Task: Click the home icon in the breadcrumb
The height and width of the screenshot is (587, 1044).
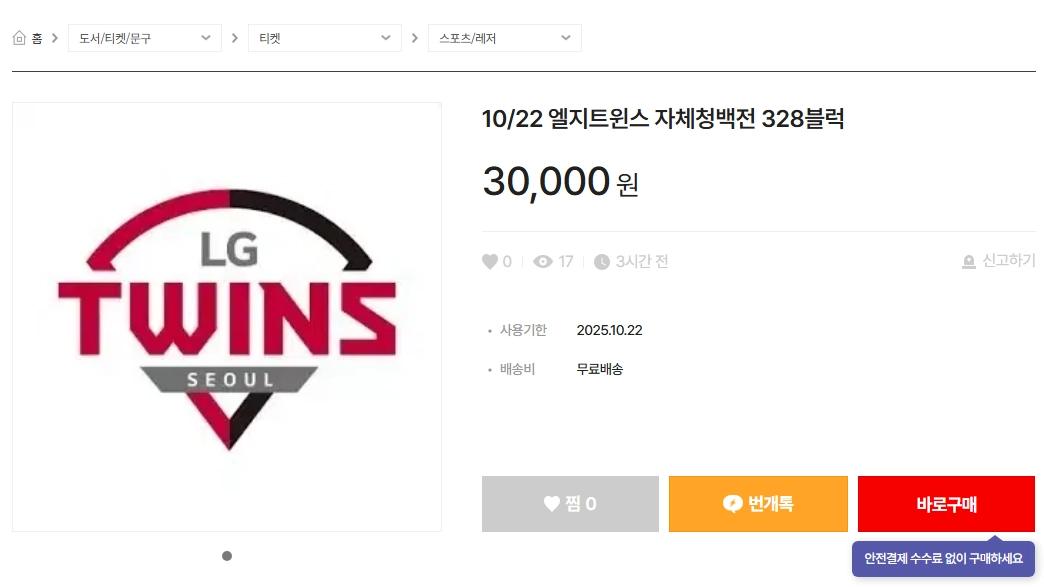Action: coord(18,36)
